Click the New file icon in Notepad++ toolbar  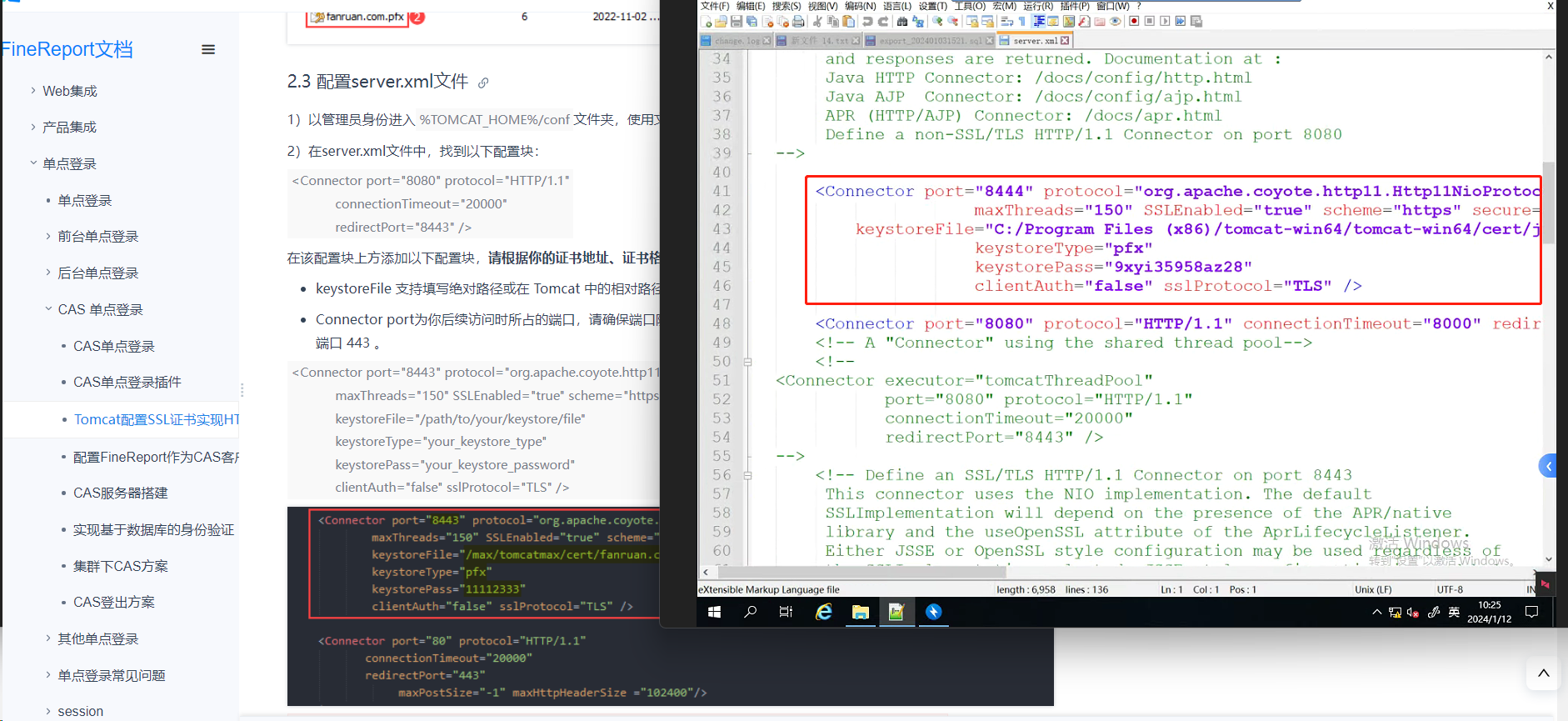point(706,21)
